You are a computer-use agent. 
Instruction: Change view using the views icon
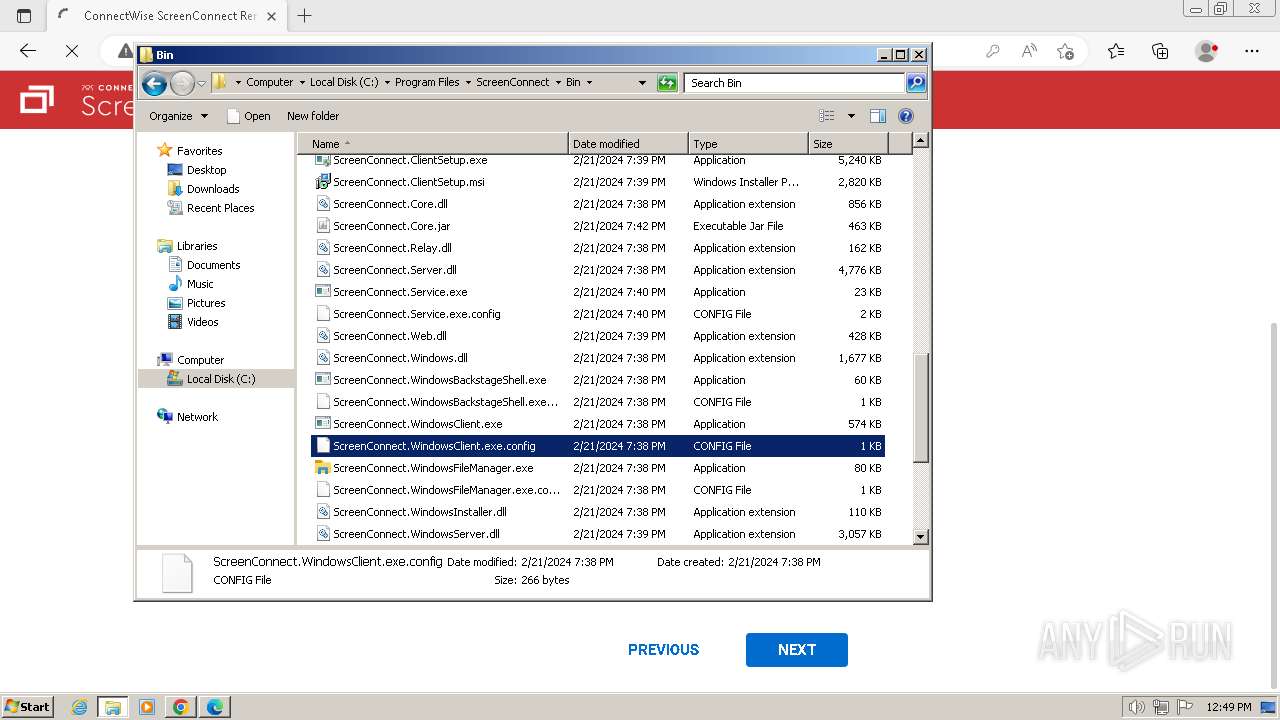[x=826, y=116]
